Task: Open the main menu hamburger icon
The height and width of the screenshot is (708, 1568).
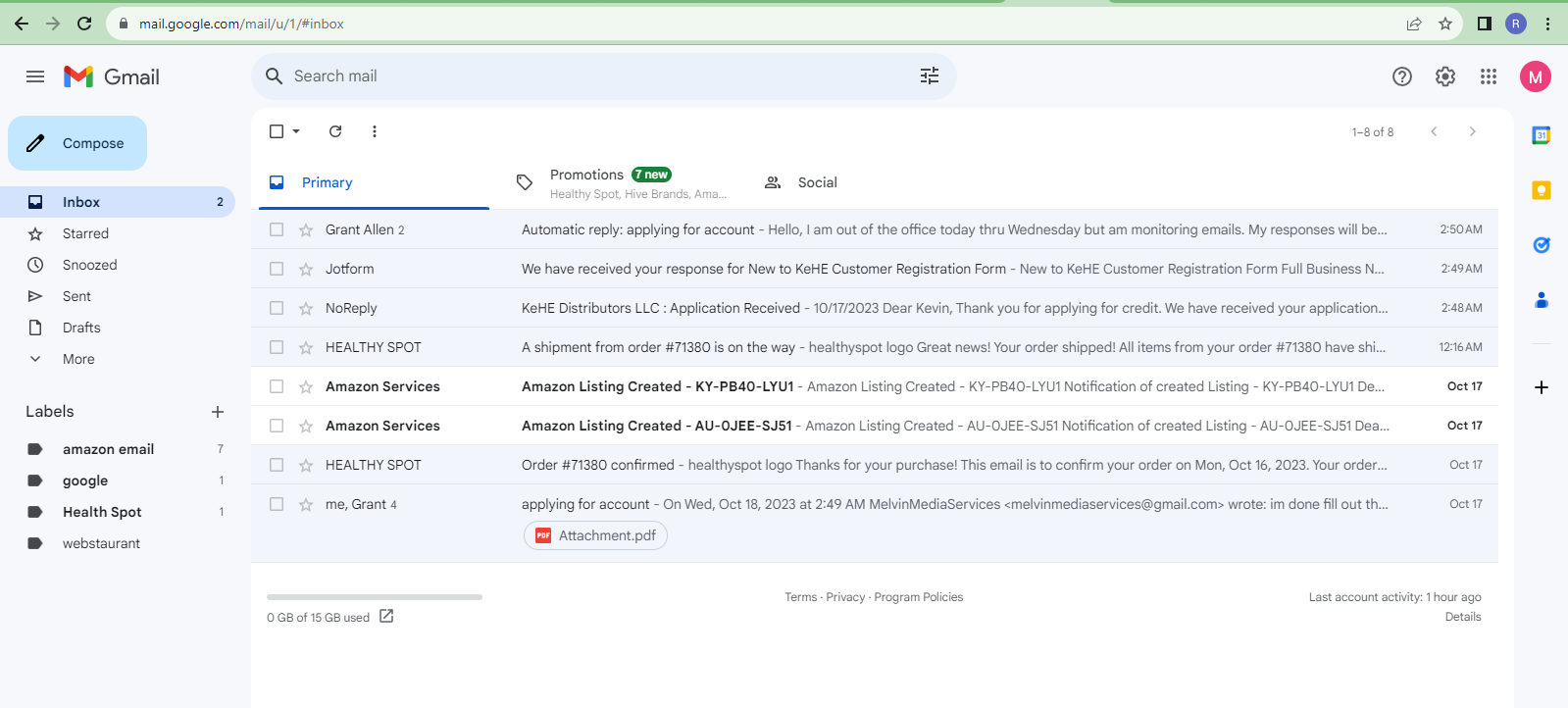Action: coord(35,76)
